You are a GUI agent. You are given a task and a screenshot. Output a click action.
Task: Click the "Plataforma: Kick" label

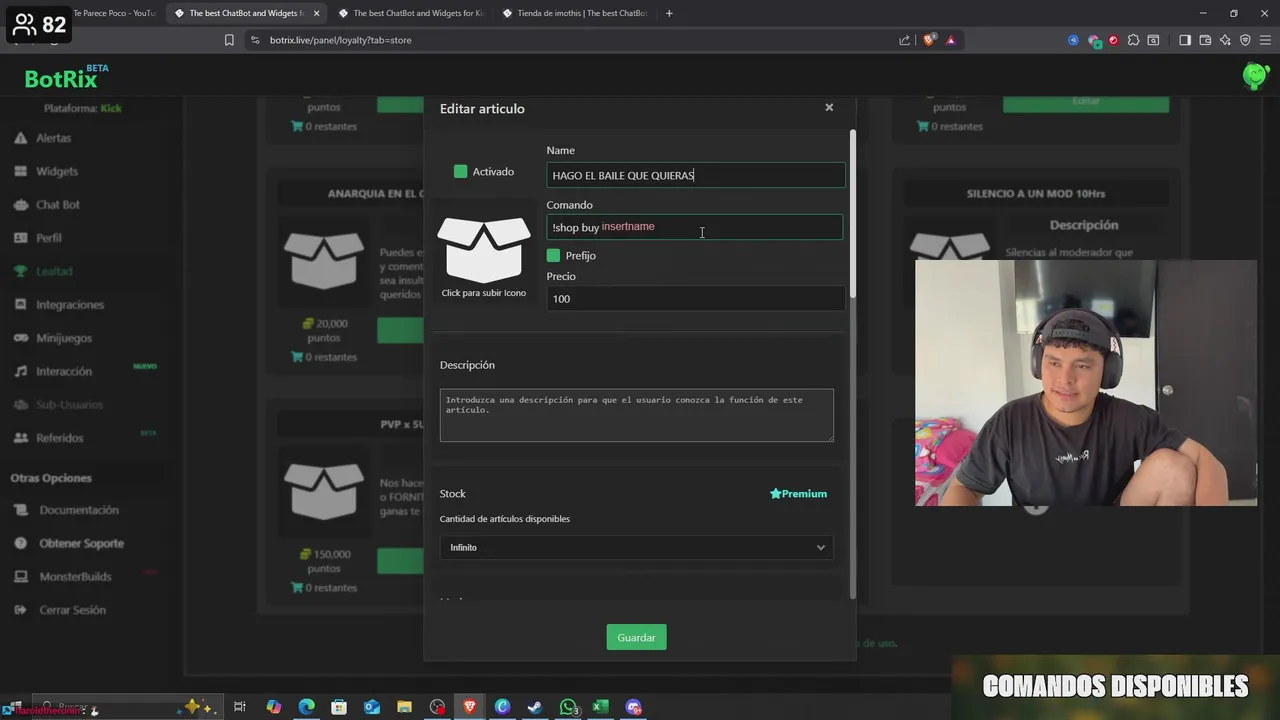tap(82, 108)
